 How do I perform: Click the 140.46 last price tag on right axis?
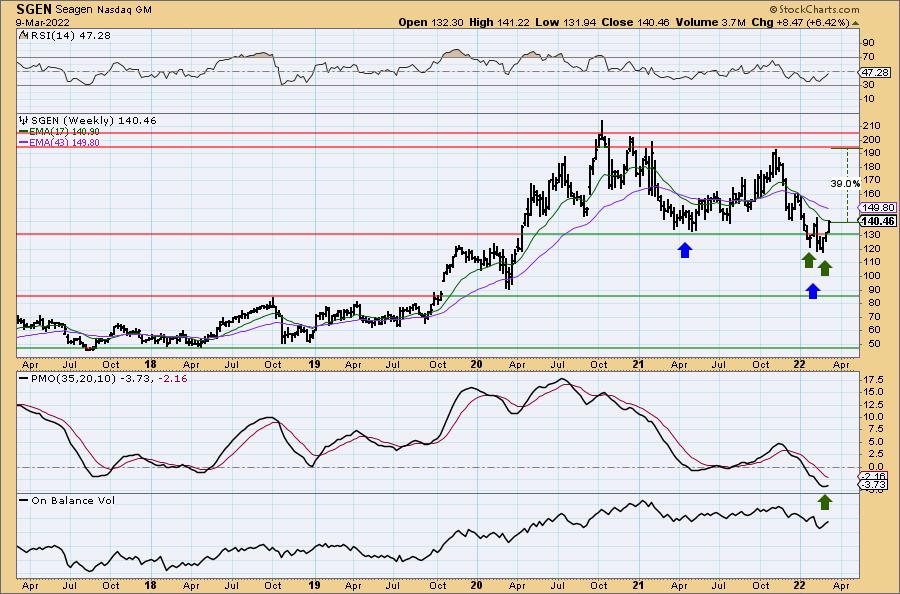click(878, 222)
